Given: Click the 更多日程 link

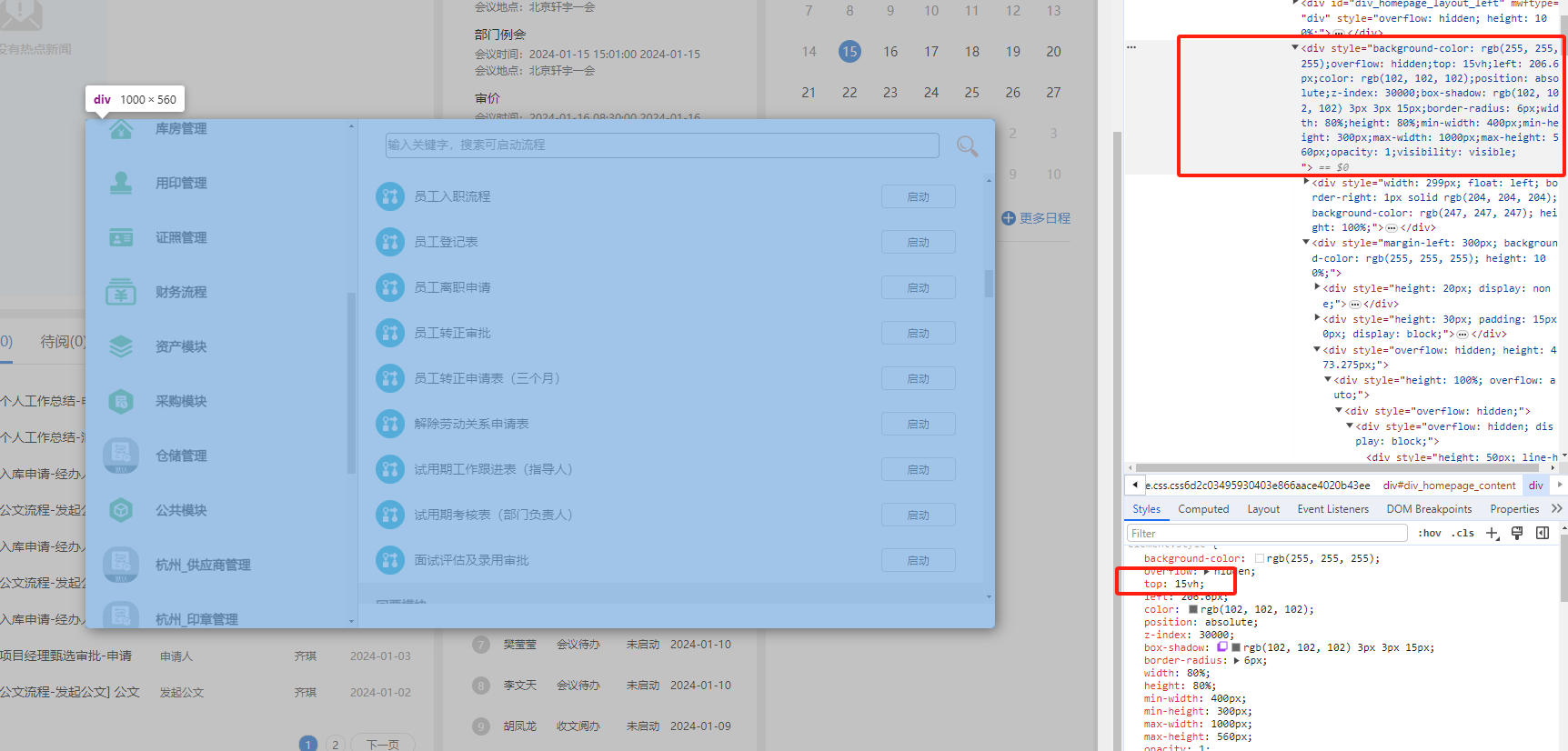Looking at the screenshot, I should point(1044,218).
